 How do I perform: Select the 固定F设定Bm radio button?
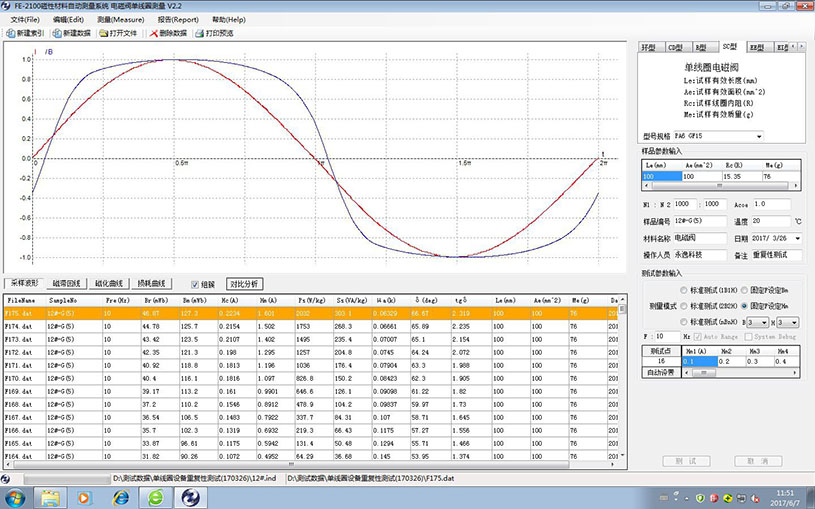pos(744,290)
